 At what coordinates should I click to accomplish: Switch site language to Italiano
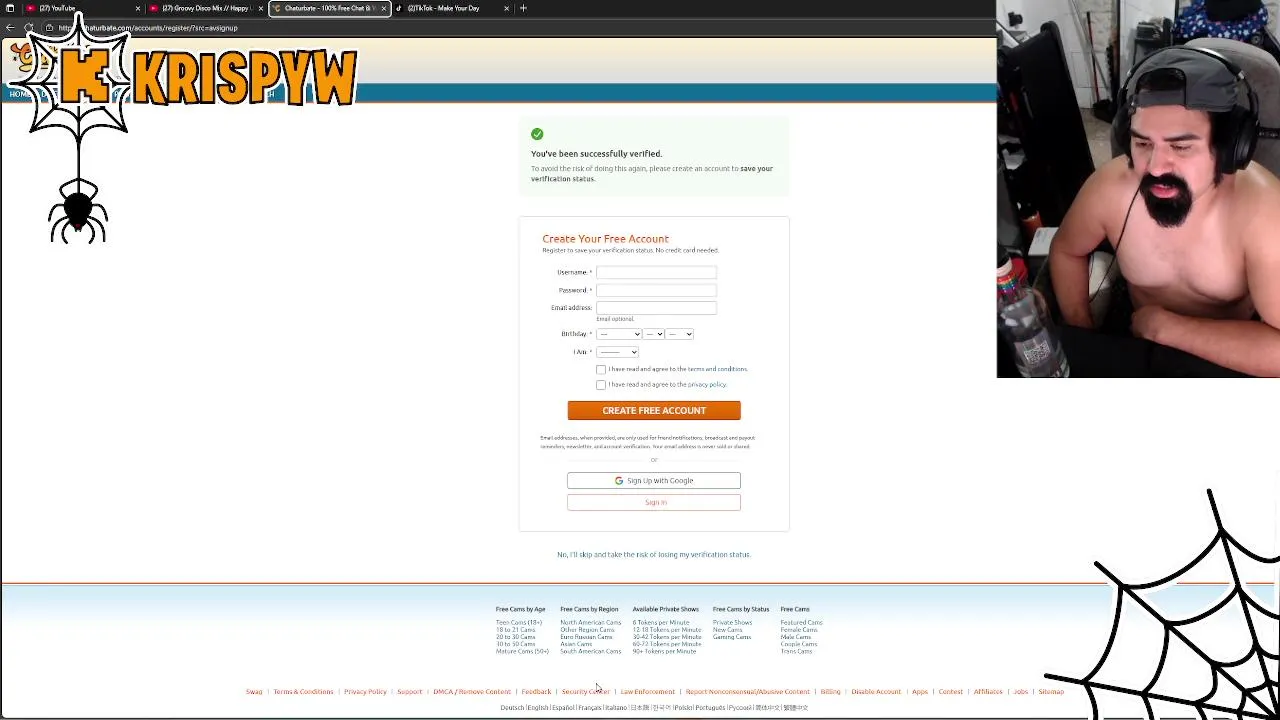pos(616,708)
